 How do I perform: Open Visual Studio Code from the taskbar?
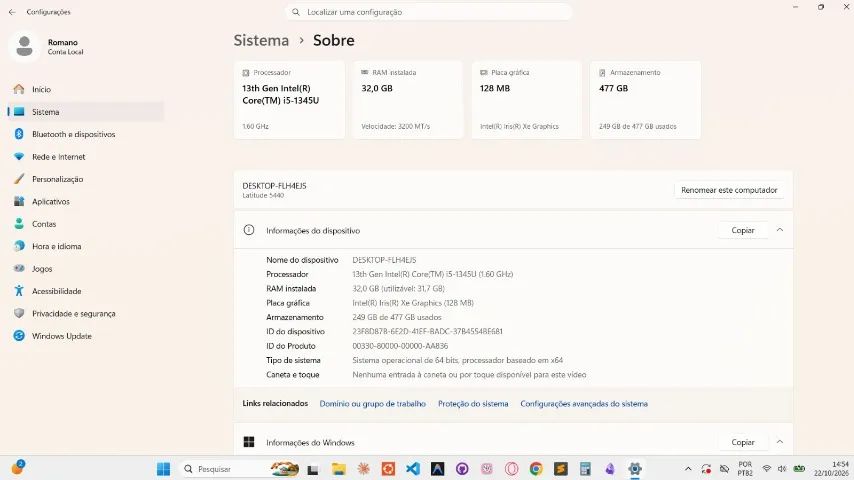pos(413,469)
